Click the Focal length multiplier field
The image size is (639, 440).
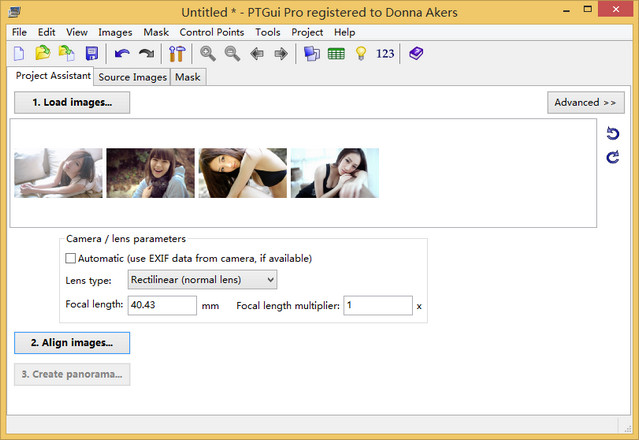point(378,305)
